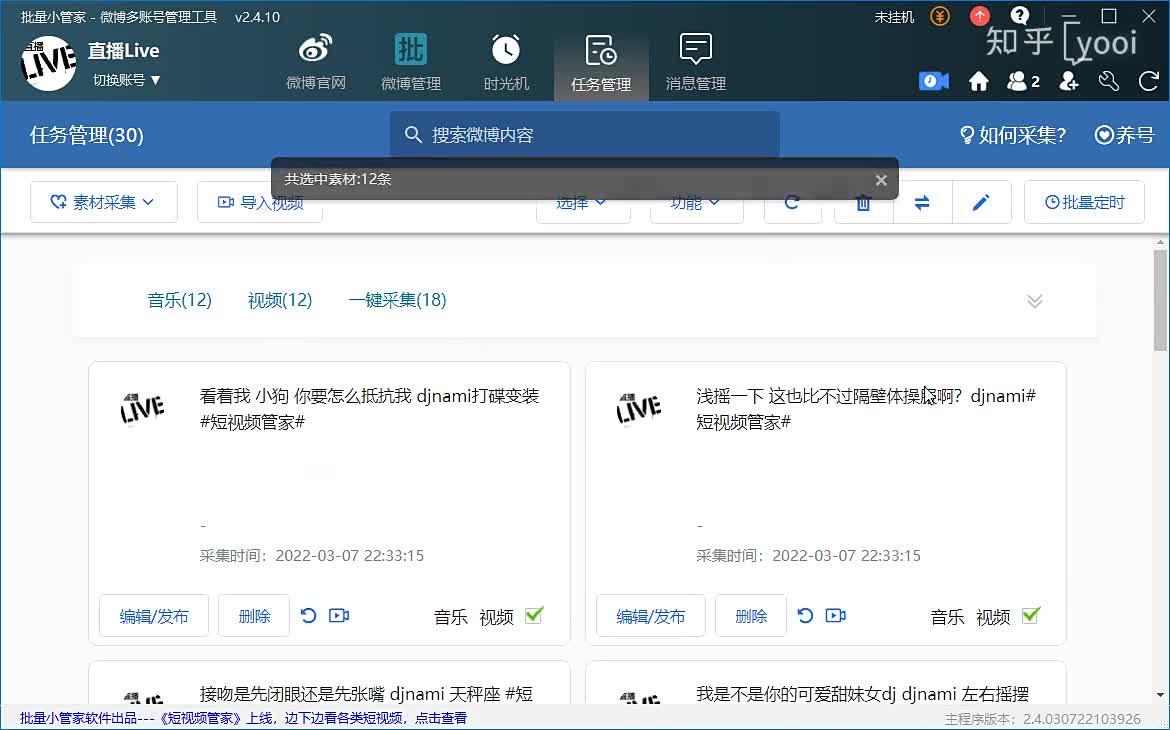1170x730 pixels.
Task: Click 编辑/发布 on the 看看我 小狗 card
Action: click(x=154, y=616)
